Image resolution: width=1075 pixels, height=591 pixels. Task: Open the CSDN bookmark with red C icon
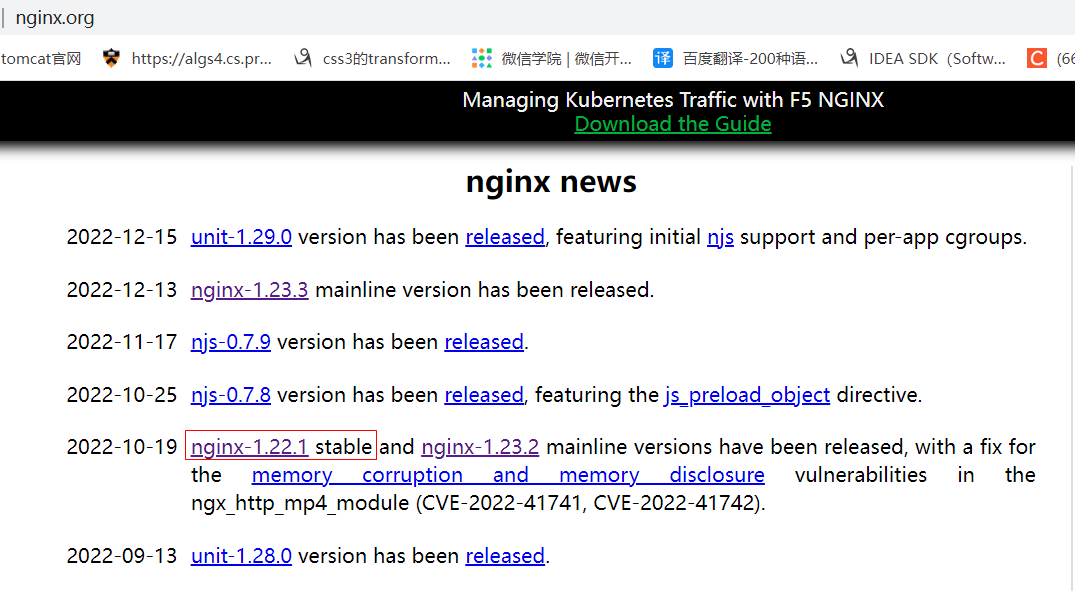click(x=1037, y=58)
